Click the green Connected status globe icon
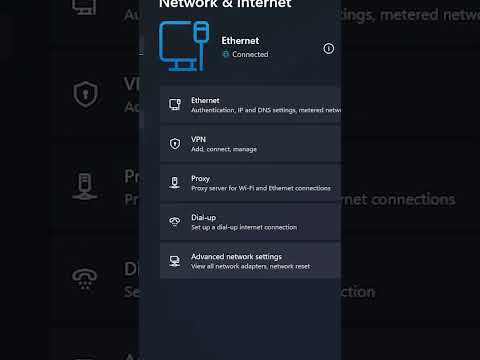Screen dimensions: 480x360 [226, 54]
